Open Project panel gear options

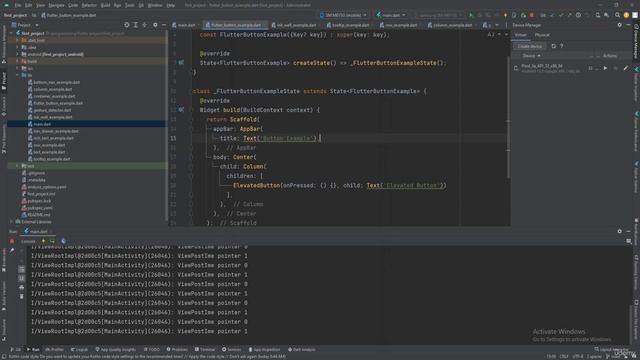point(155,25)
